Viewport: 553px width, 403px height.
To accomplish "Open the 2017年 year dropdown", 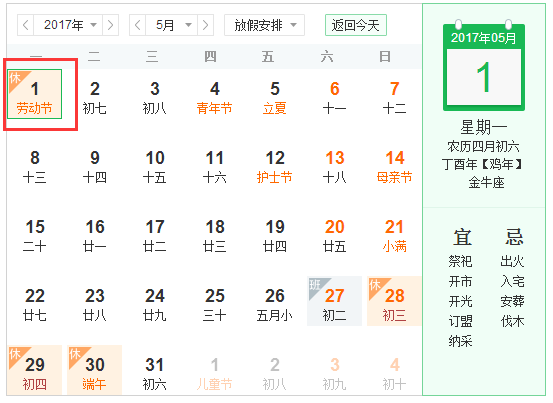I will 68,25.
